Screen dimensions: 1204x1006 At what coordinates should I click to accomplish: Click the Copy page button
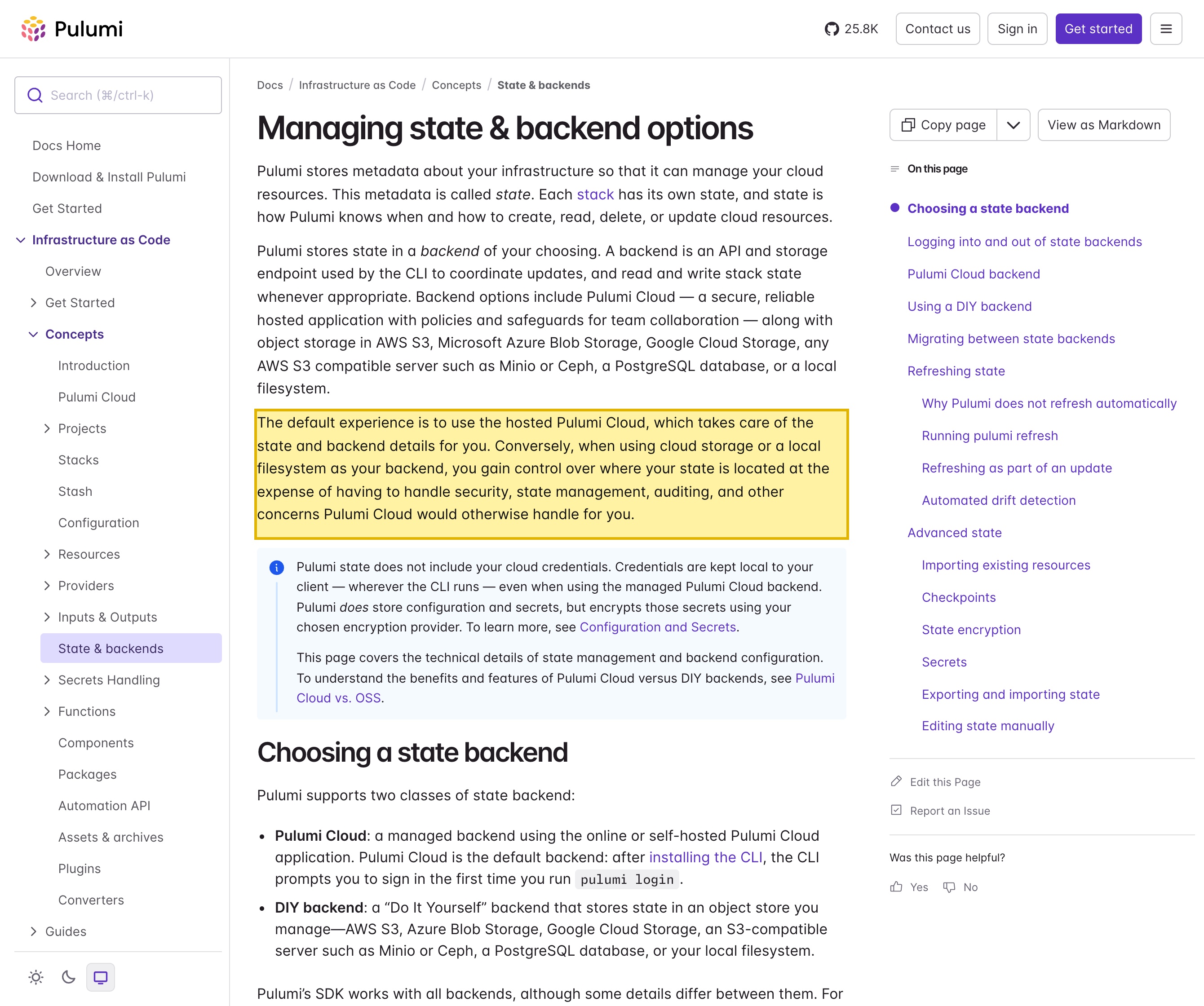coord(943,125)
